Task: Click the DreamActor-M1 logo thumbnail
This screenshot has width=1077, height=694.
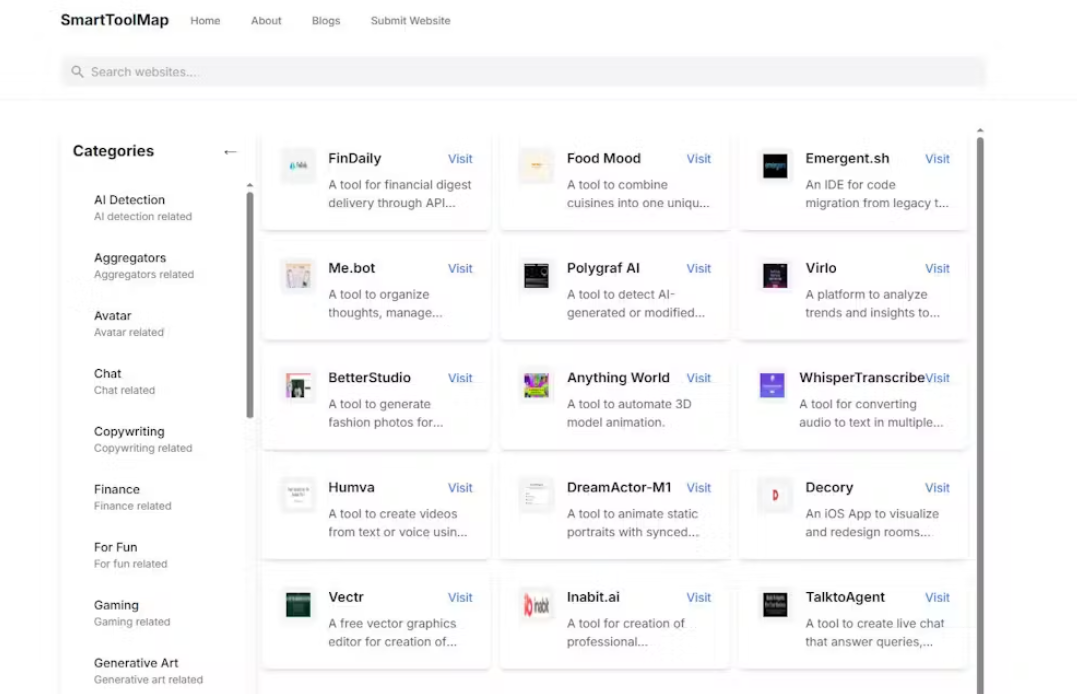Action: 536,495
